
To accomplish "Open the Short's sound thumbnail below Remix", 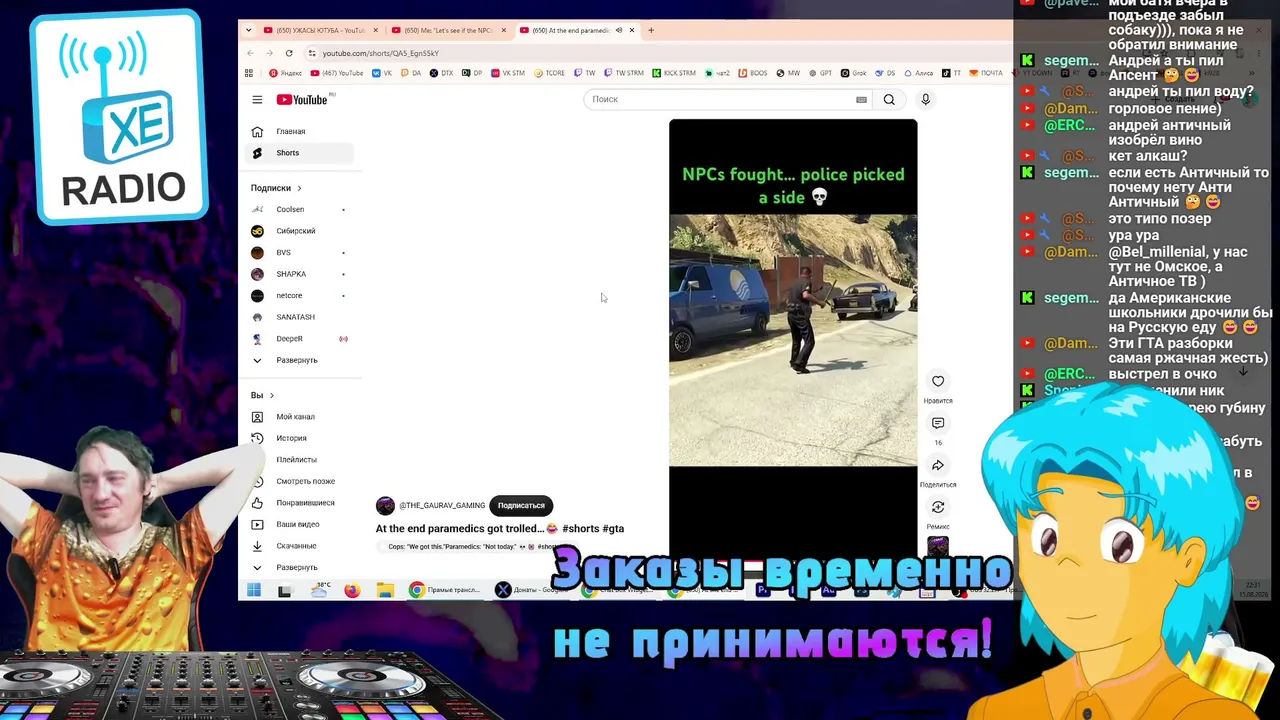I will point(938,546).
